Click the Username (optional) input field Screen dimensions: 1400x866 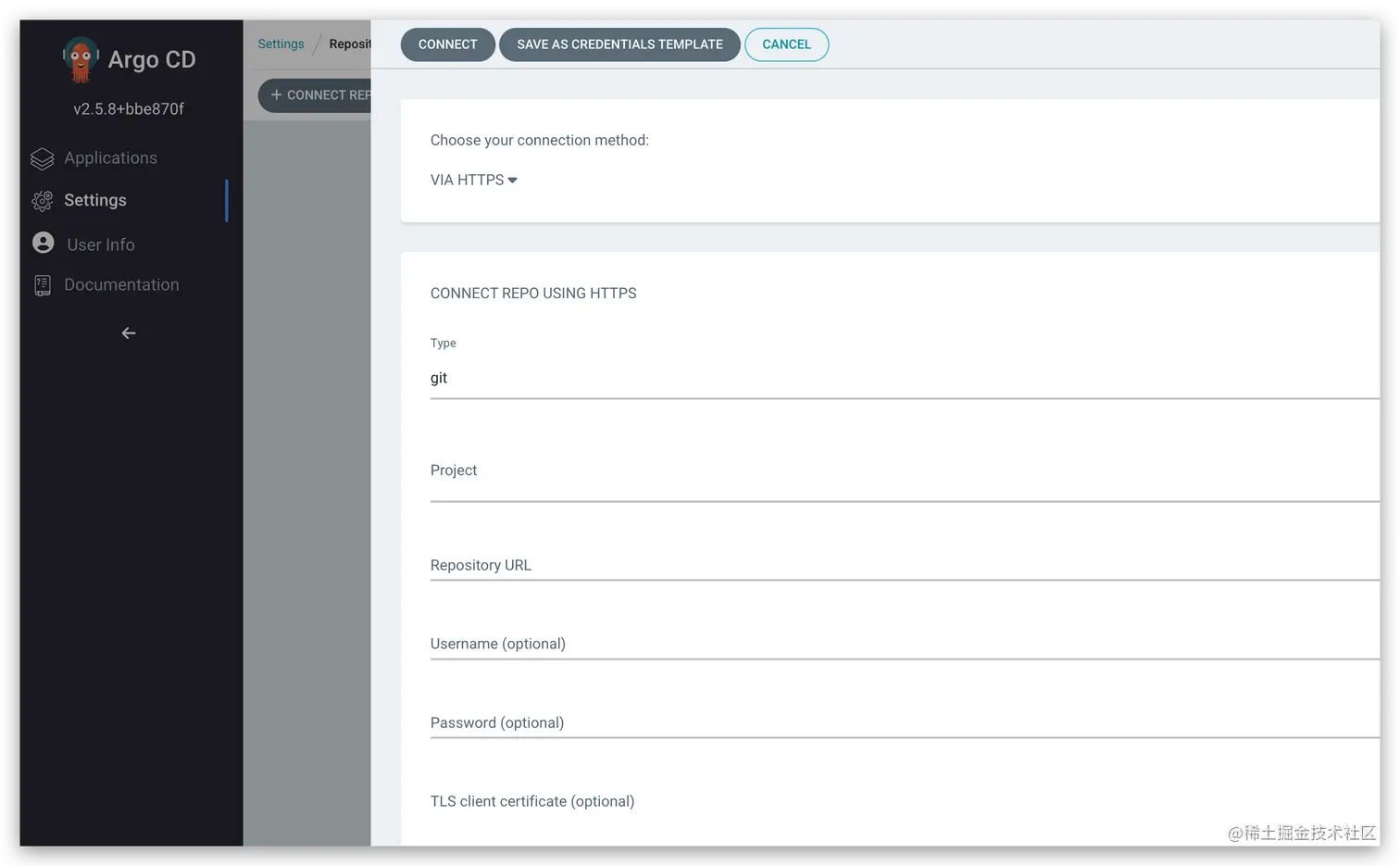point(905,643)
